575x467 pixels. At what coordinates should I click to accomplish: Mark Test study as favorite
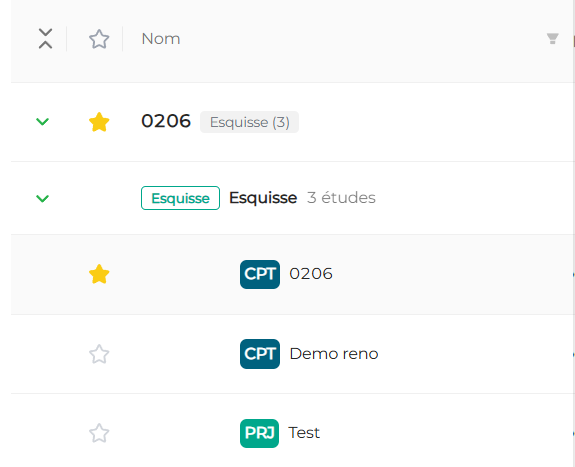coord(99,433)
